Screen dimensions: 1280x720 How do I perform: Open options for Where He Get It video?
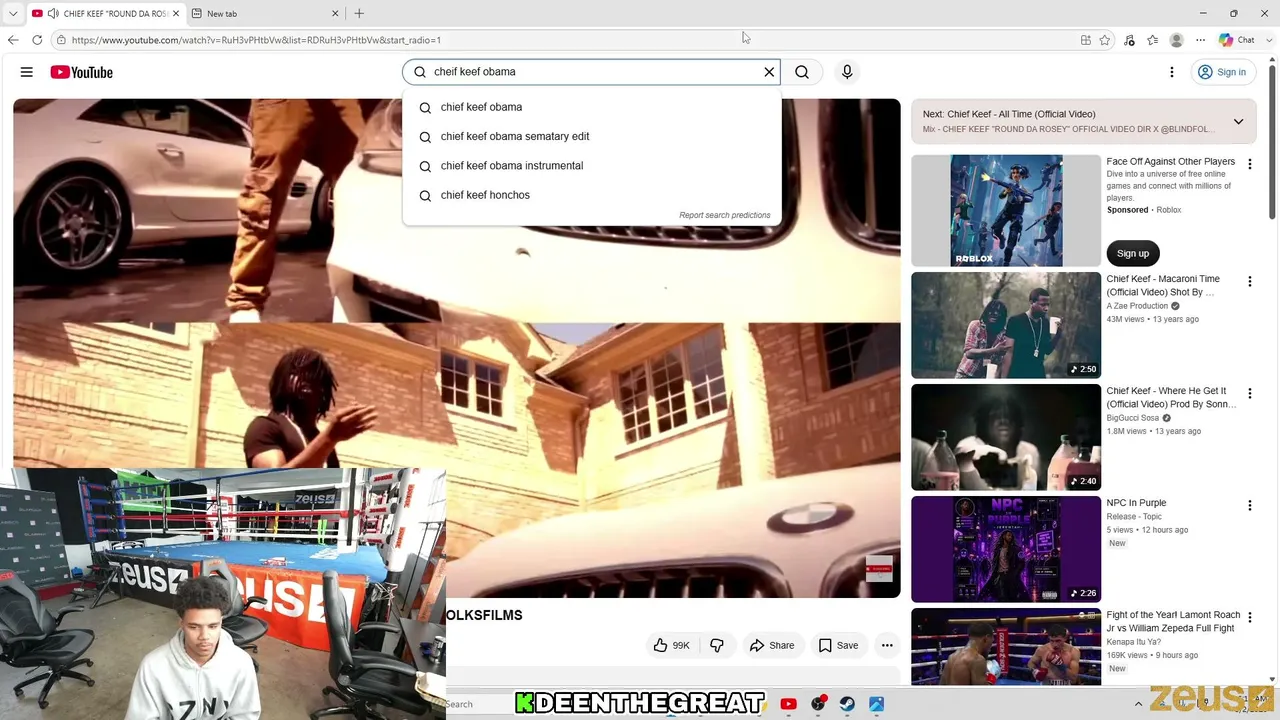point(1249,394)
